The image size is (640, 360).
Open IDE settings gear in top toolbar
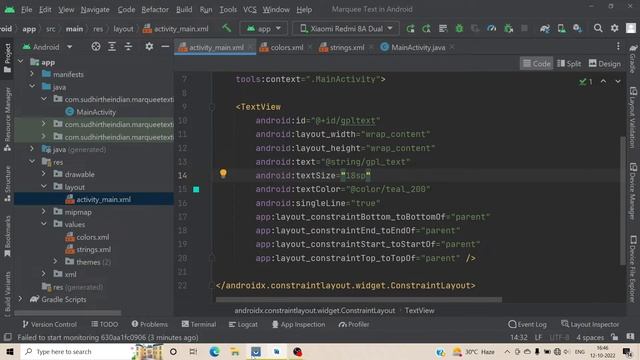[614, 28]
